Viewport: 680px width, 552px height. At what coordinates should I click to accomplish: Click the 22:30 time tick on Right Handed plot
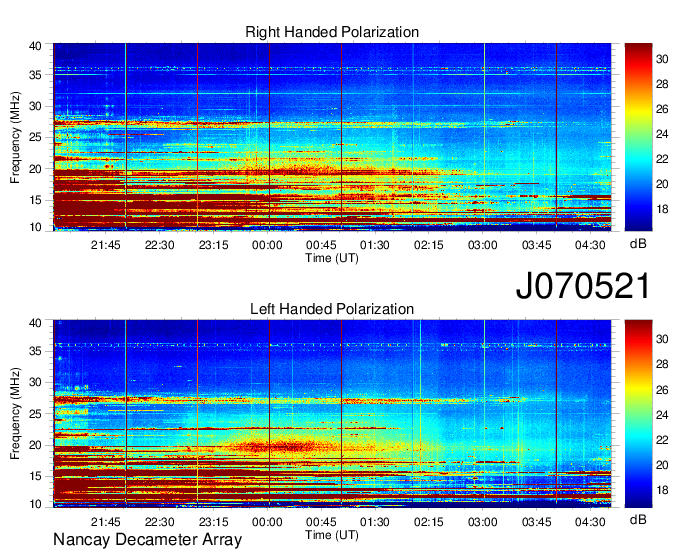[x=160, y=245]
